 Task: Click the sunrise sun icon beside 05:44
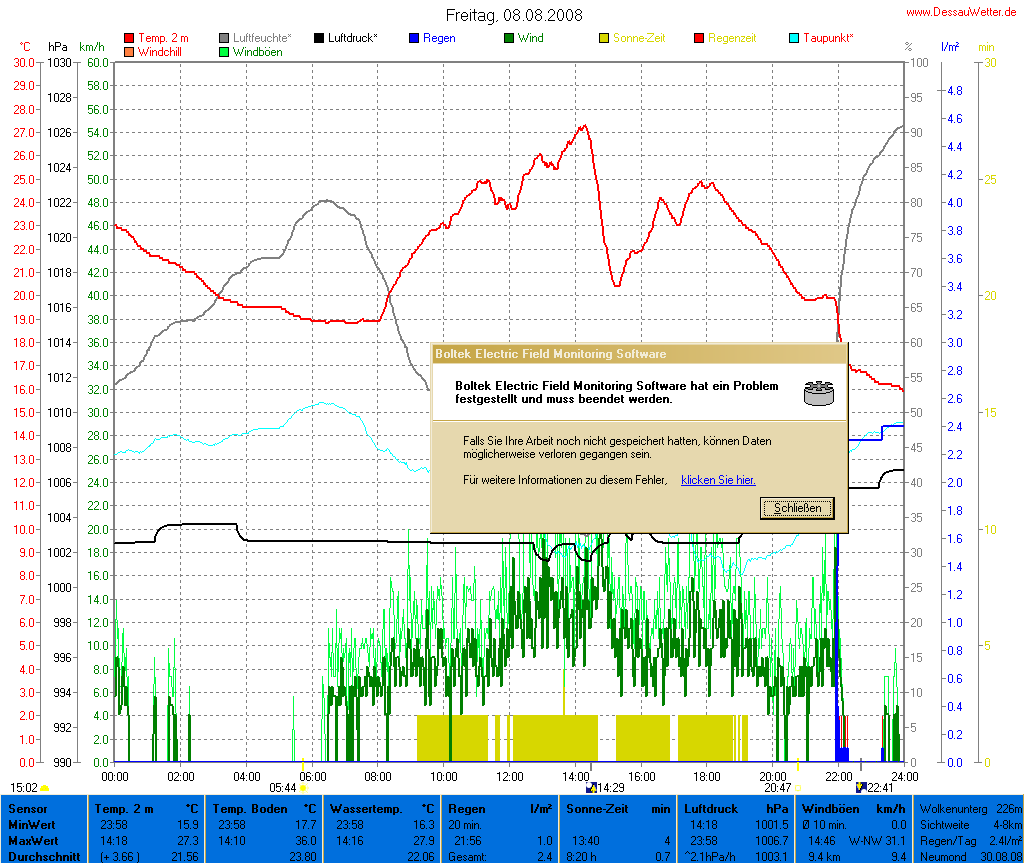(x=303, y=788)
